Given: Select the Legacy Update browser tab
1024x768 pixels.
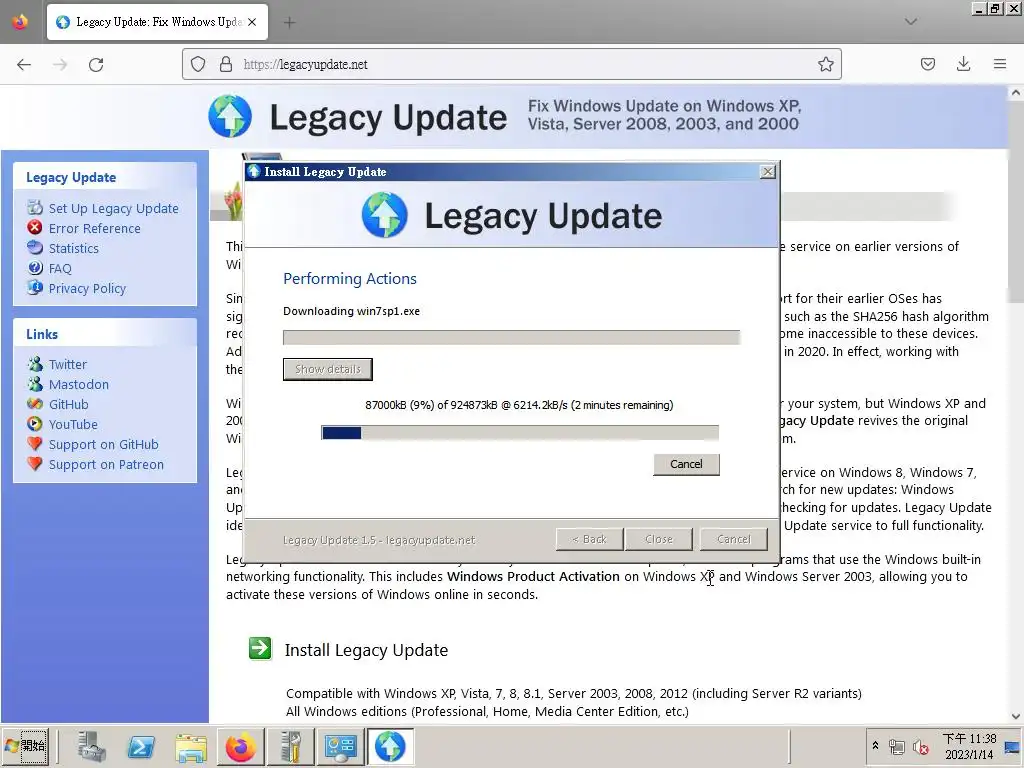Looking at the screenshot, I should pyautogui.click(x=157, y=22).
